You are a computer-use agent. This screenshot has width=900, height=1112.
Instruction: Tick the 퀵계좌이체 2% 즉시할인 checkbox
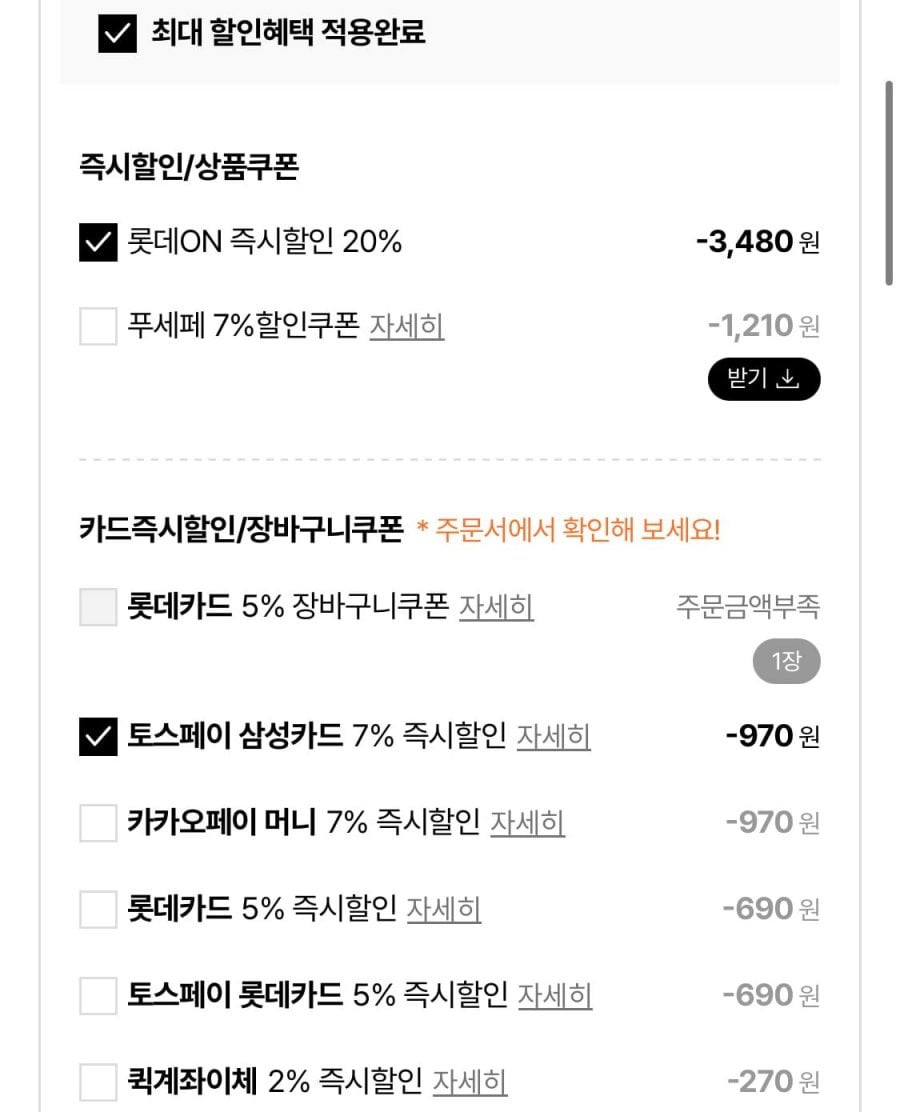98,1081
